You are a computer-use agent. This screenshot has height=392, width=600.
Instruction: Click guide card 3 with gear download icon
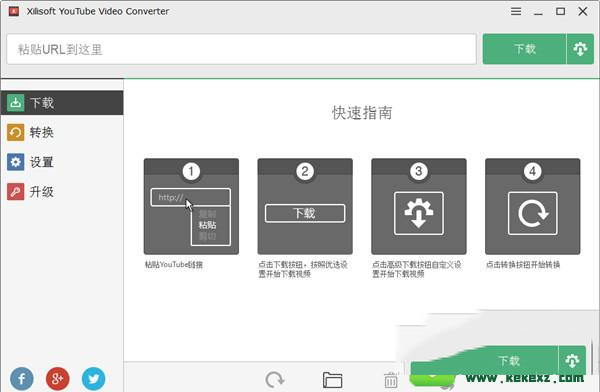tap(419, 206)
